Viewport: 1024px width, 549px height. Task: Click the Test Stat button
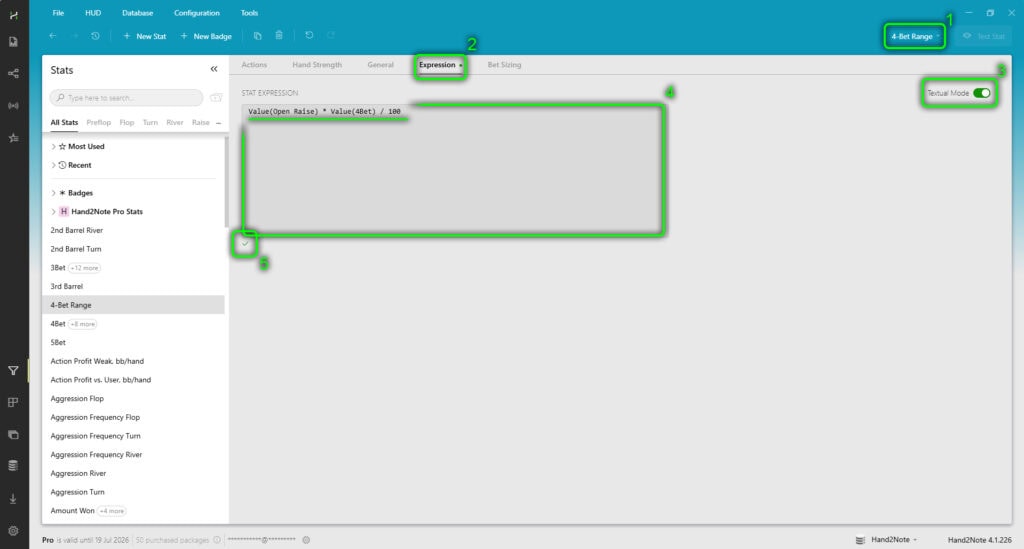coord(984,37)
